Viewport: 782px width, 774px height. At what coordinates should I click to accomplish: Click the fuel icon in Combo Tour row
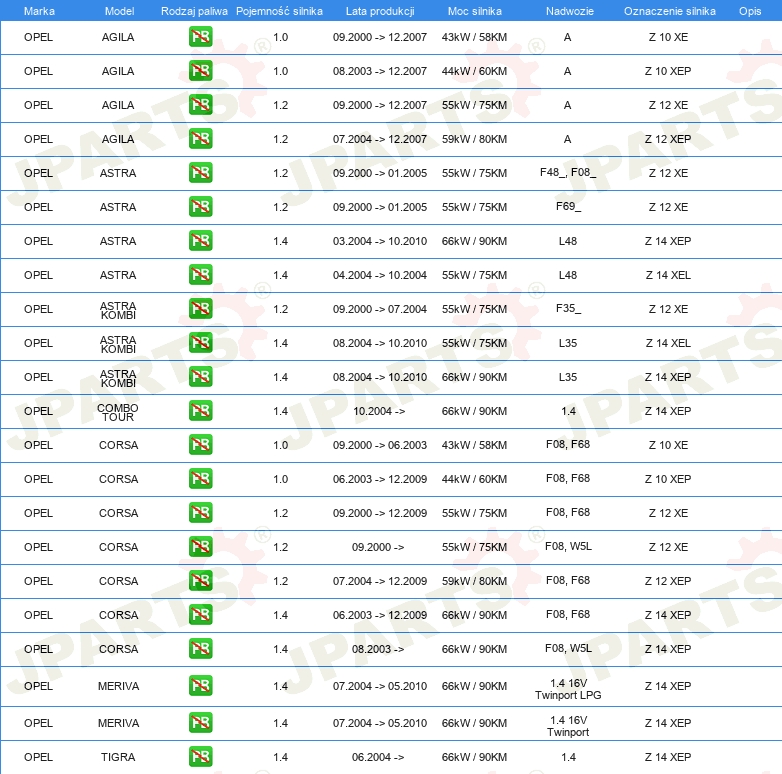coord(200,410)
